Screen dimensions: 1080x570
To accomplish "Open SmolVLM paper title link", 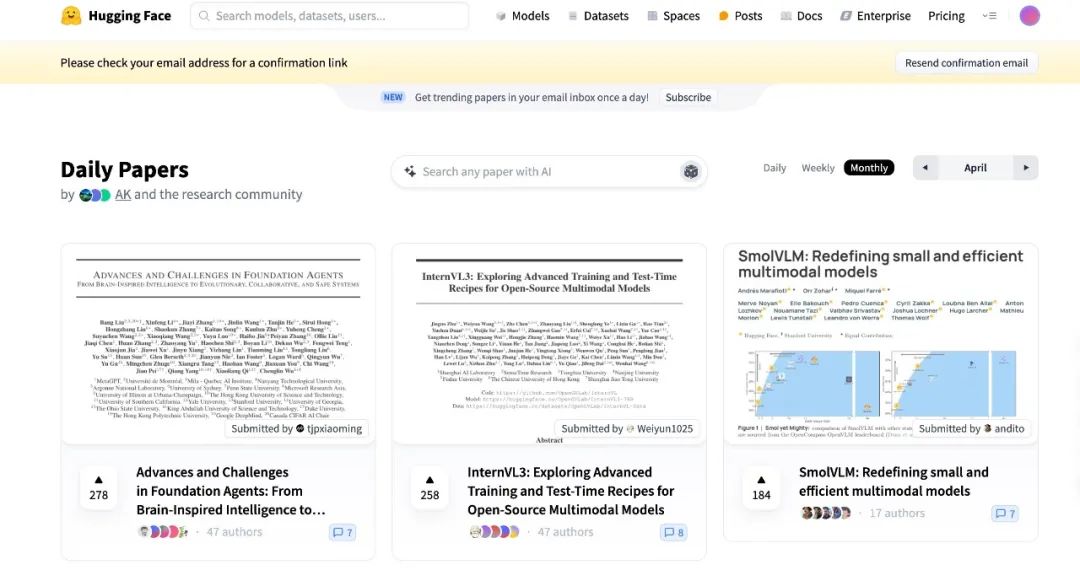I will coord(893,481).
